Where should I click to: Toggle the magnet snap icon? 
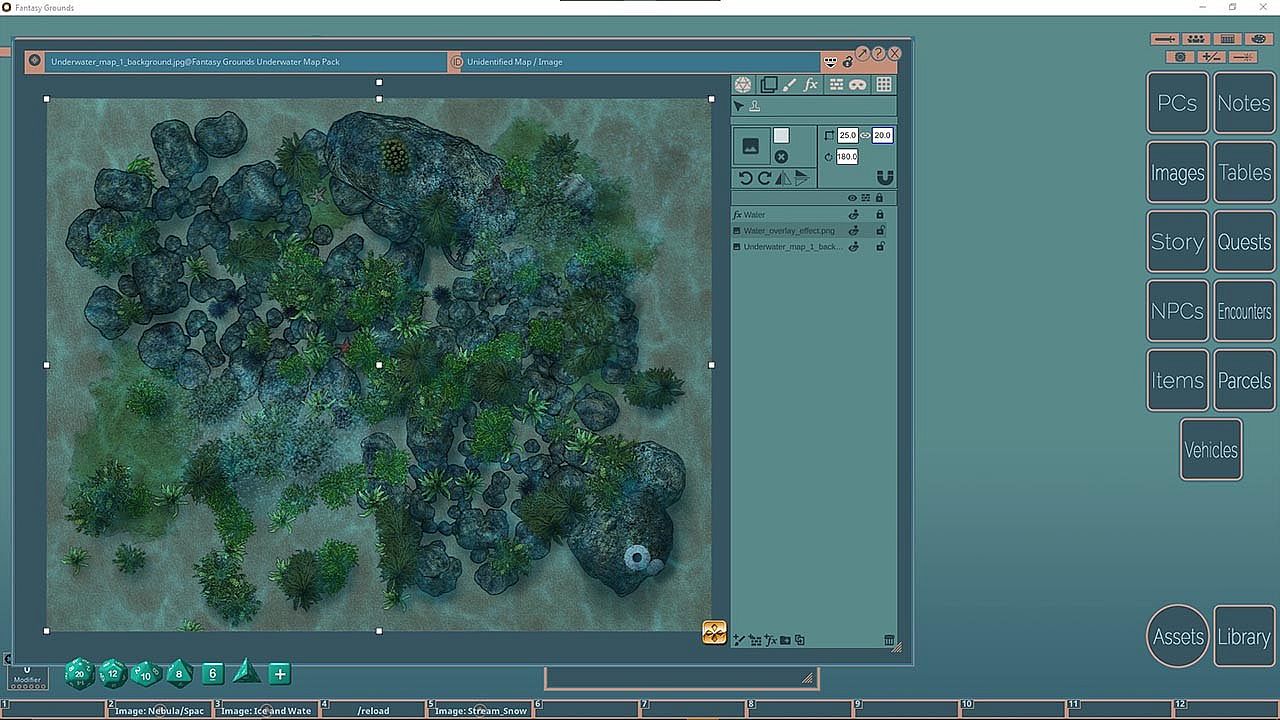(x=884, y=178)
